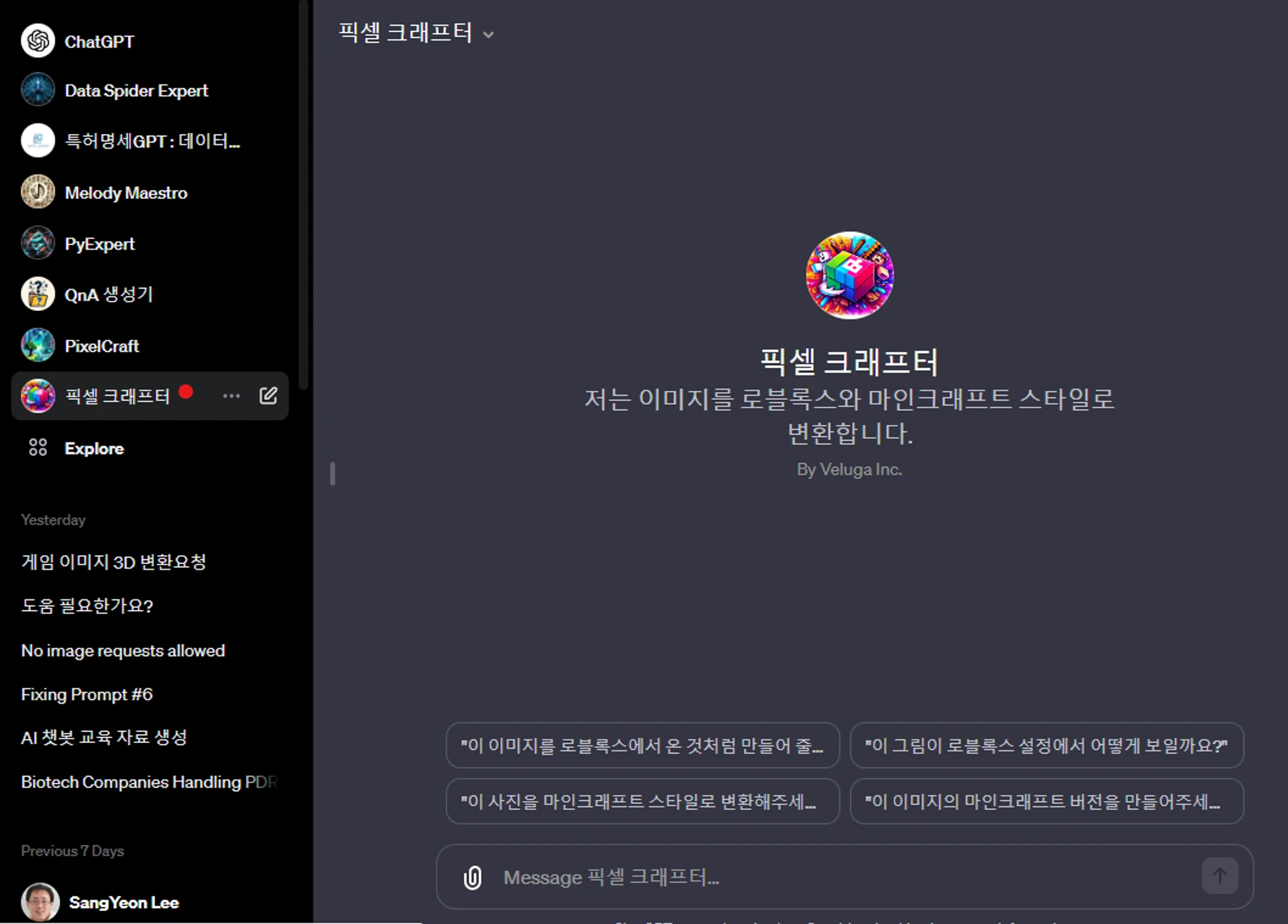The height and width of the screenshot is (924, 1288).
Task: Select 특허명세GPT : 데이터... in the sidebar
Action: (149, 141)
